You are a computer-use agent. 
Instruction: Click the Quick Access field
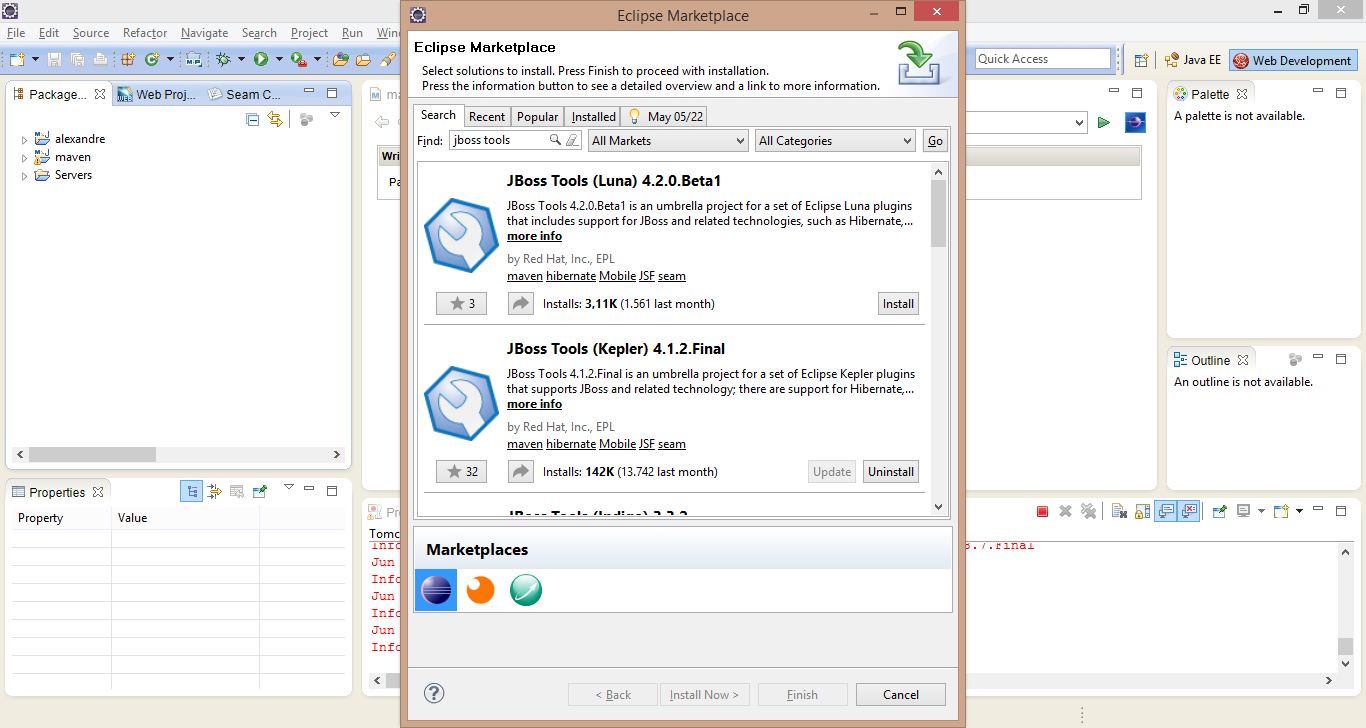pyautogui.click(x=1043, y=59)
